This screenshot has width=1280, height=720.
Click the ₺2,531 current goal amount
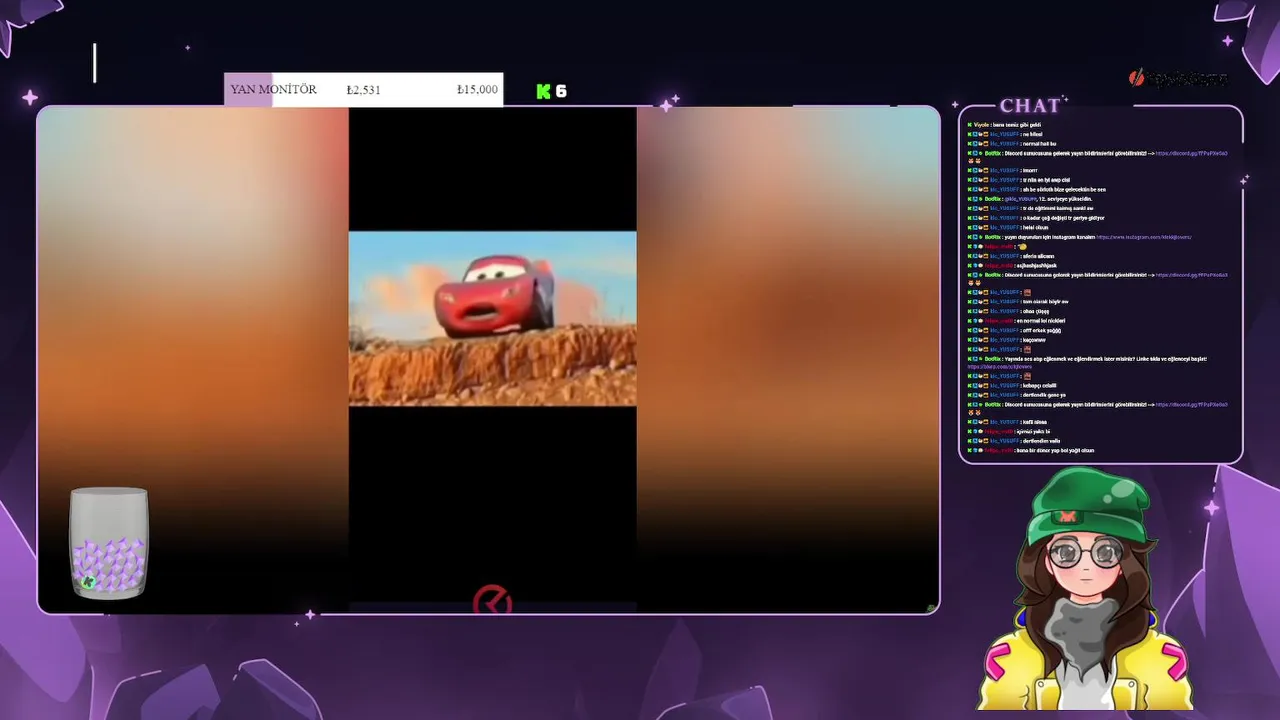363,90
